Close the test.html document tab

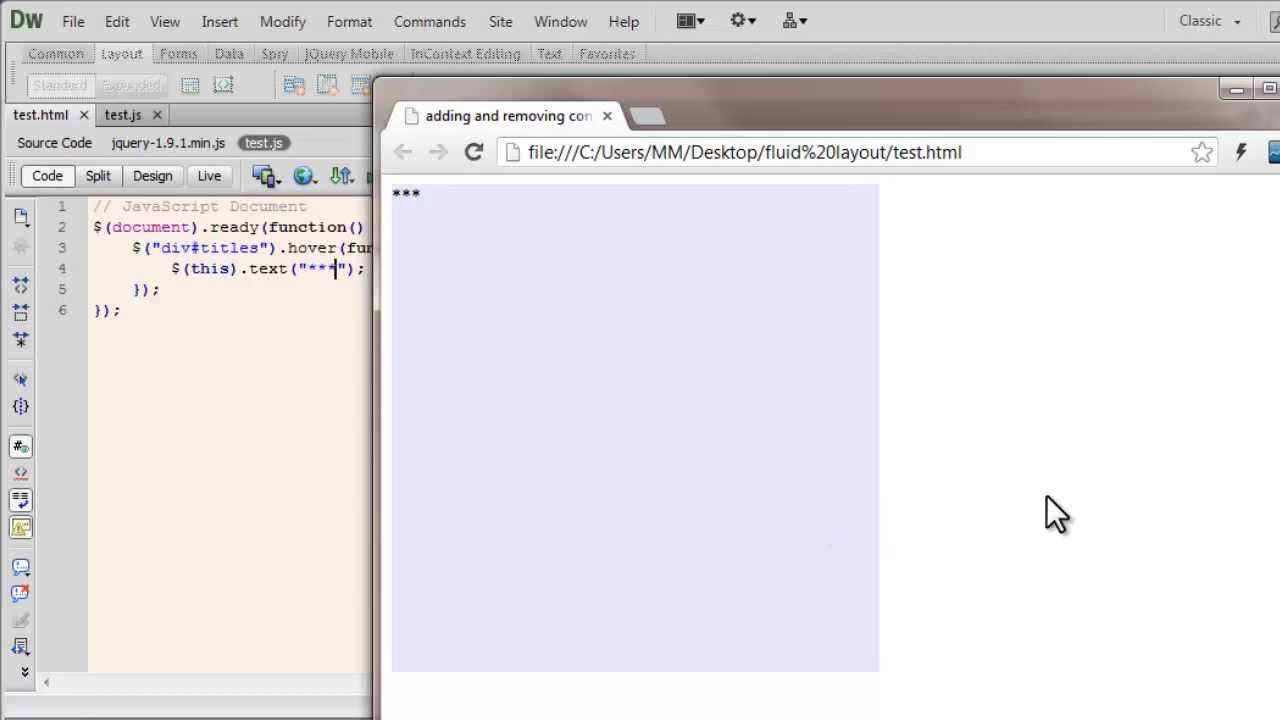click(84, 115)
